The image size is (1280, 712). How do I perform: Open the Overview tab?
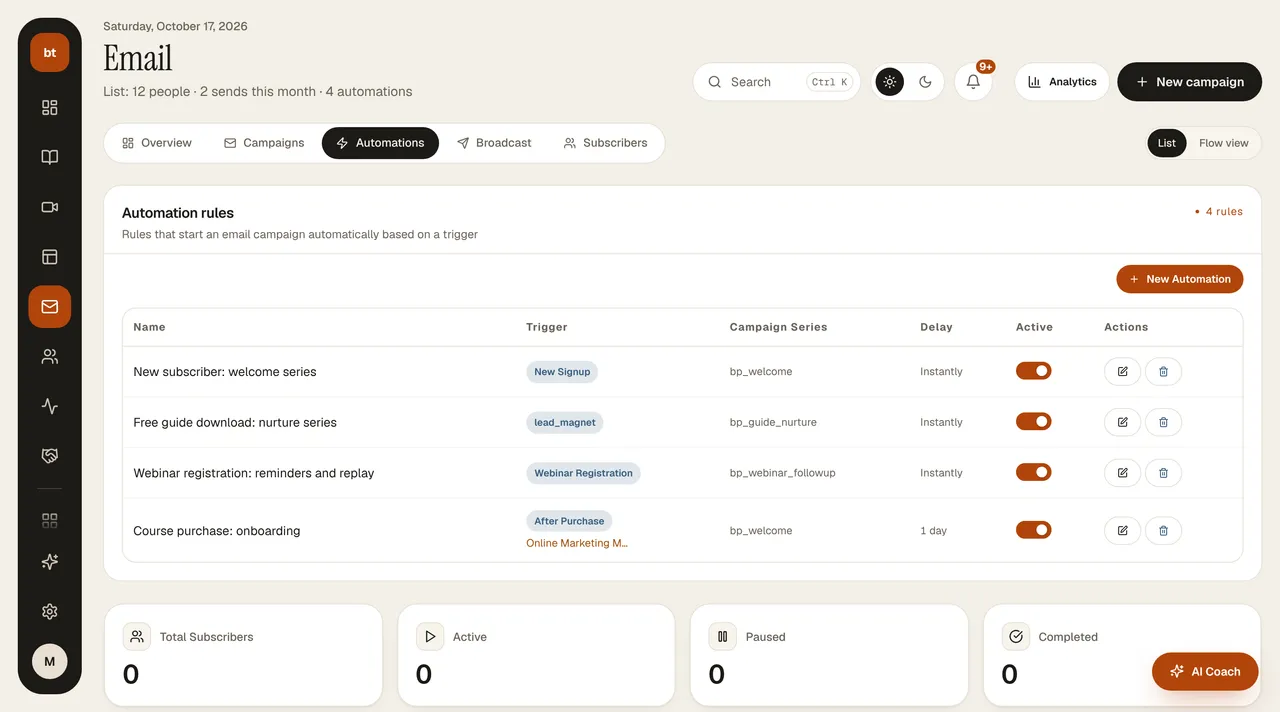pyautogui.click(x=157, y=143)
